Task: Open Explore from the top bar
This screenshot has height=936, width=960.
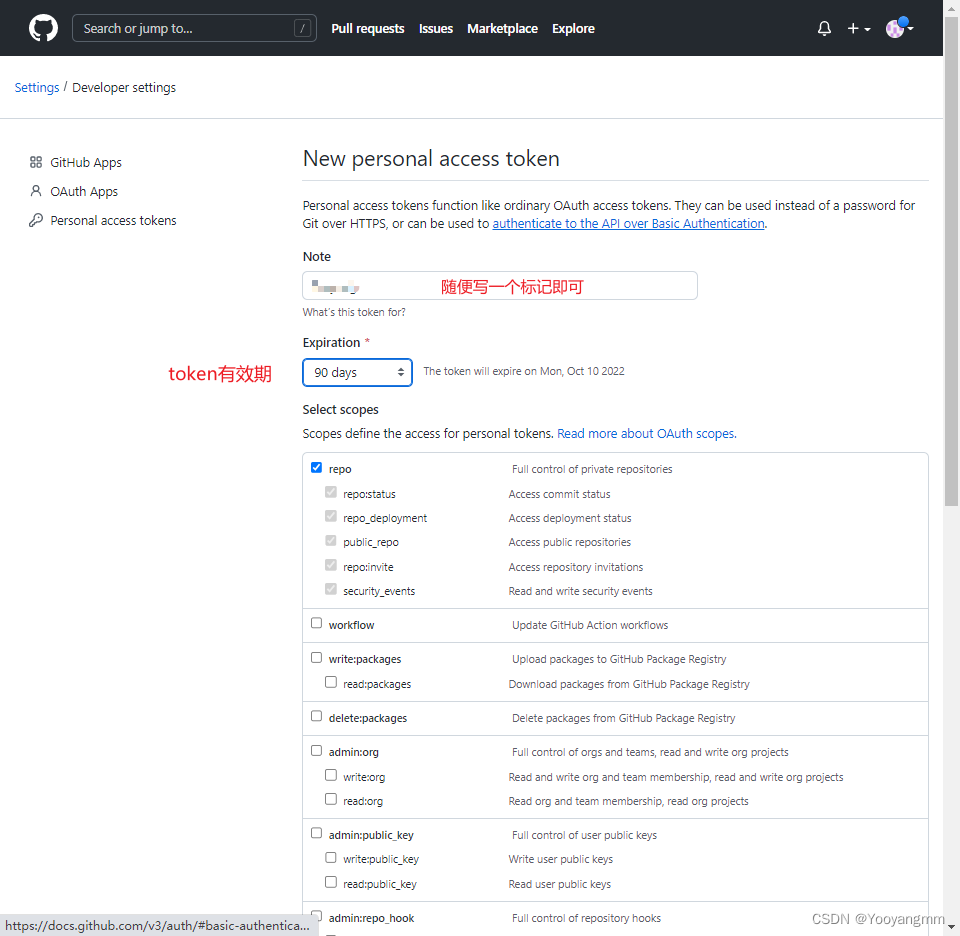Action: click(573, 28)
